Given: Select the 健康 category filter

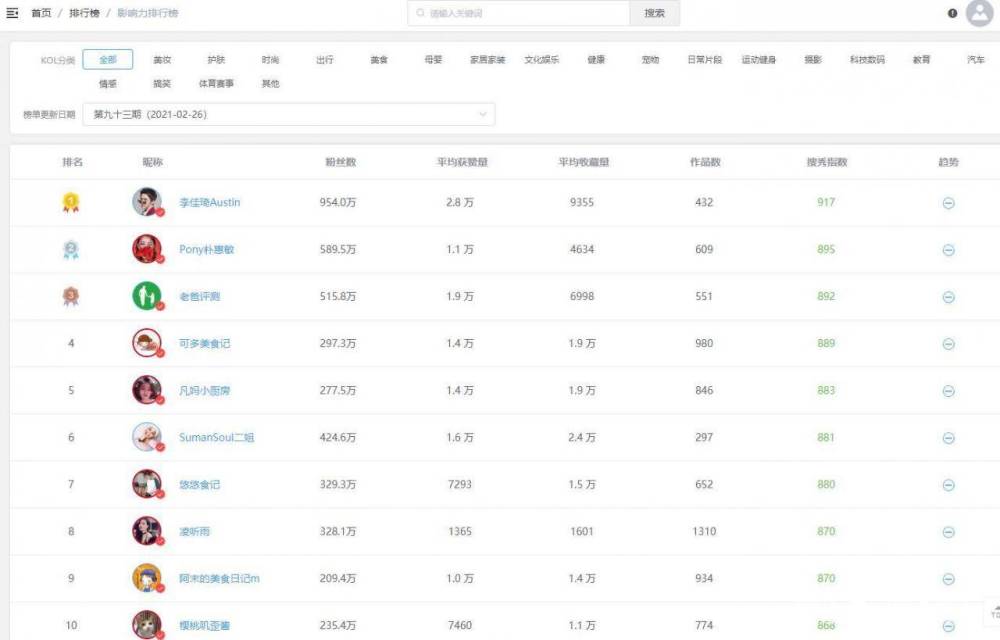Looking at the screenshot, I should tap(596, 59).
